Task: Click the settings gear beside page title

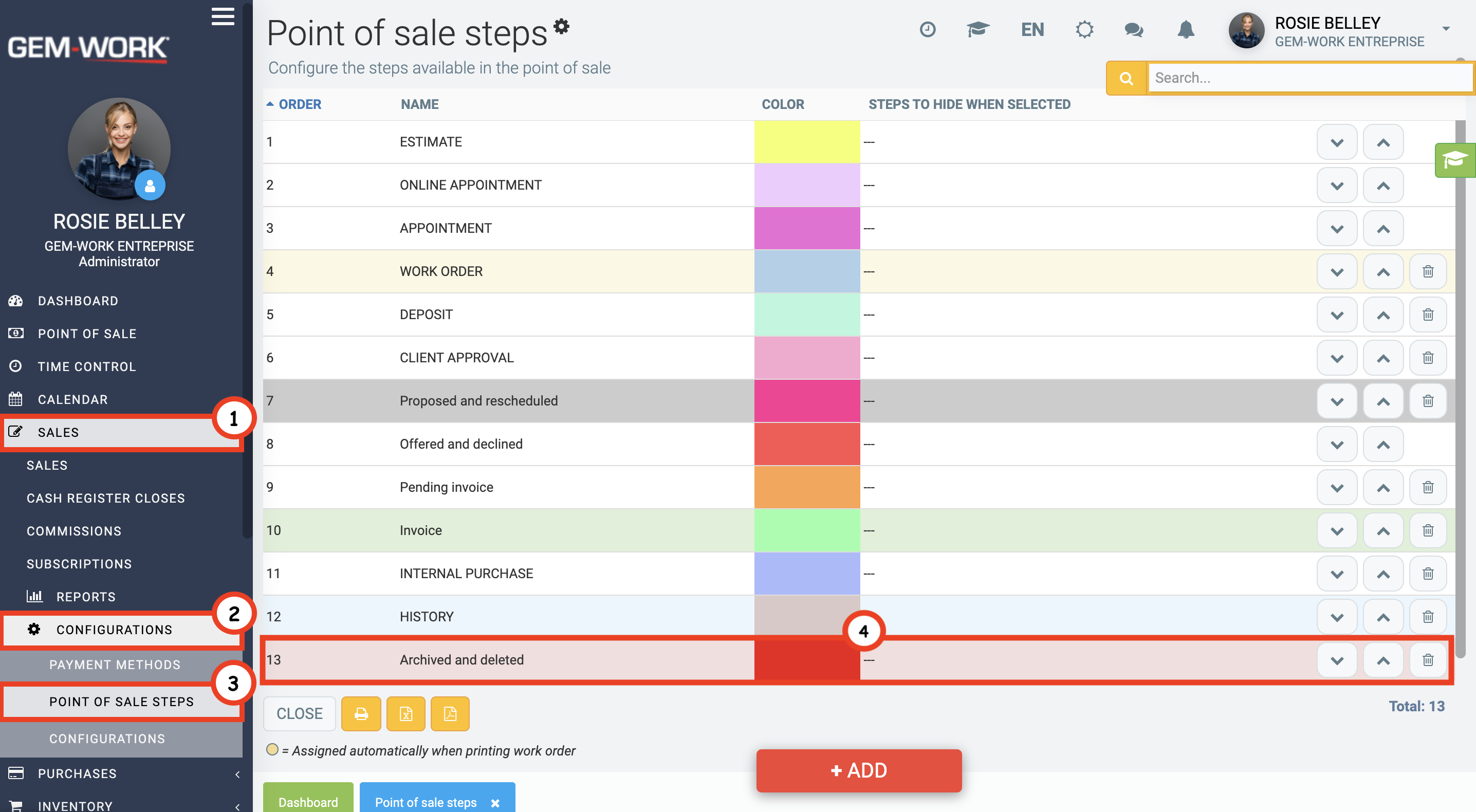Action: (562, 26)
